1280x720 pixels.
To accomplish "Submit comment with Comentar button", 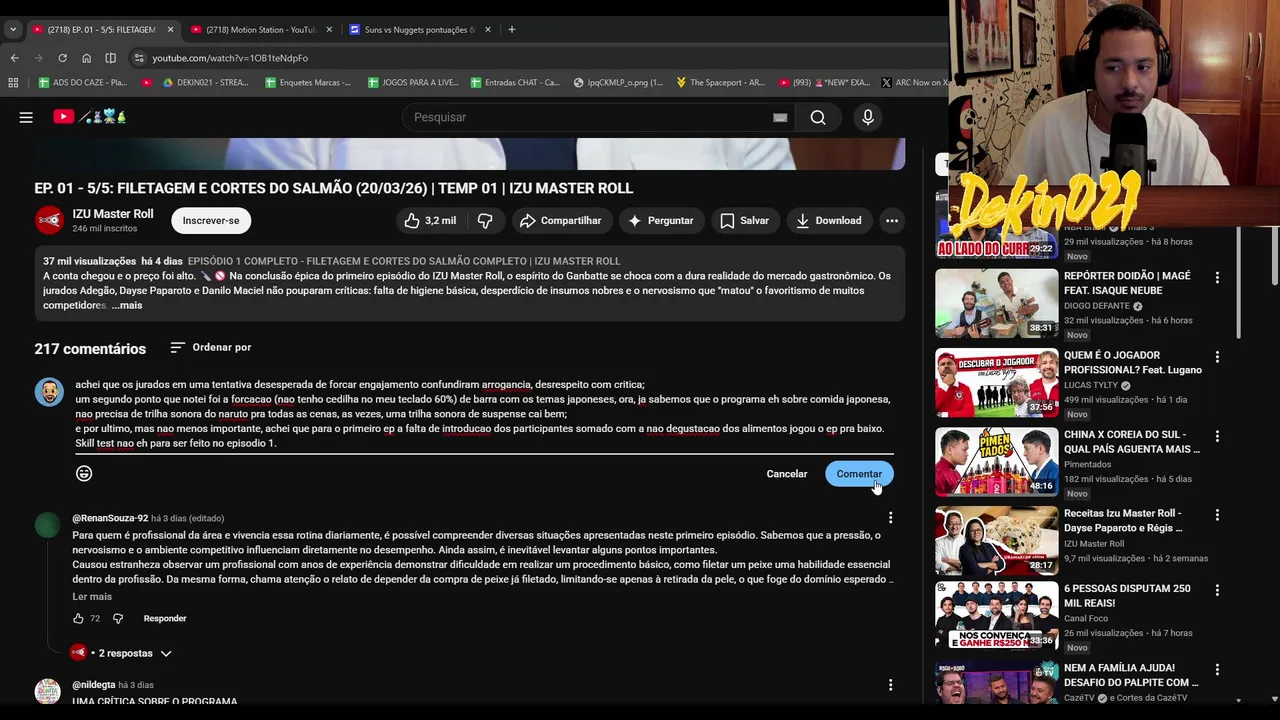I will pos(859,474).
